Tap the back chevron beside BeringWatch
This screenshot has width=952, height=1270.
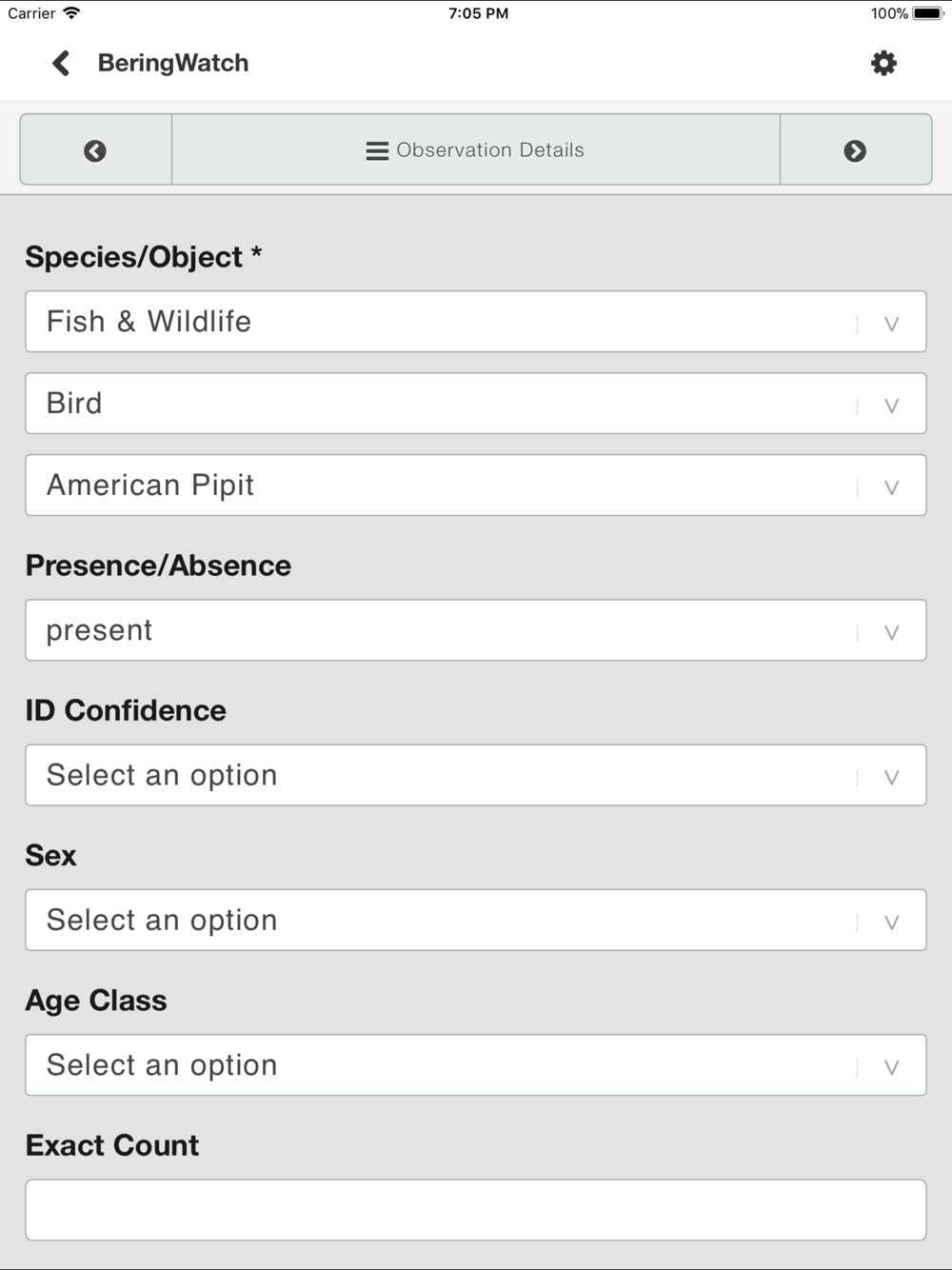61,63
